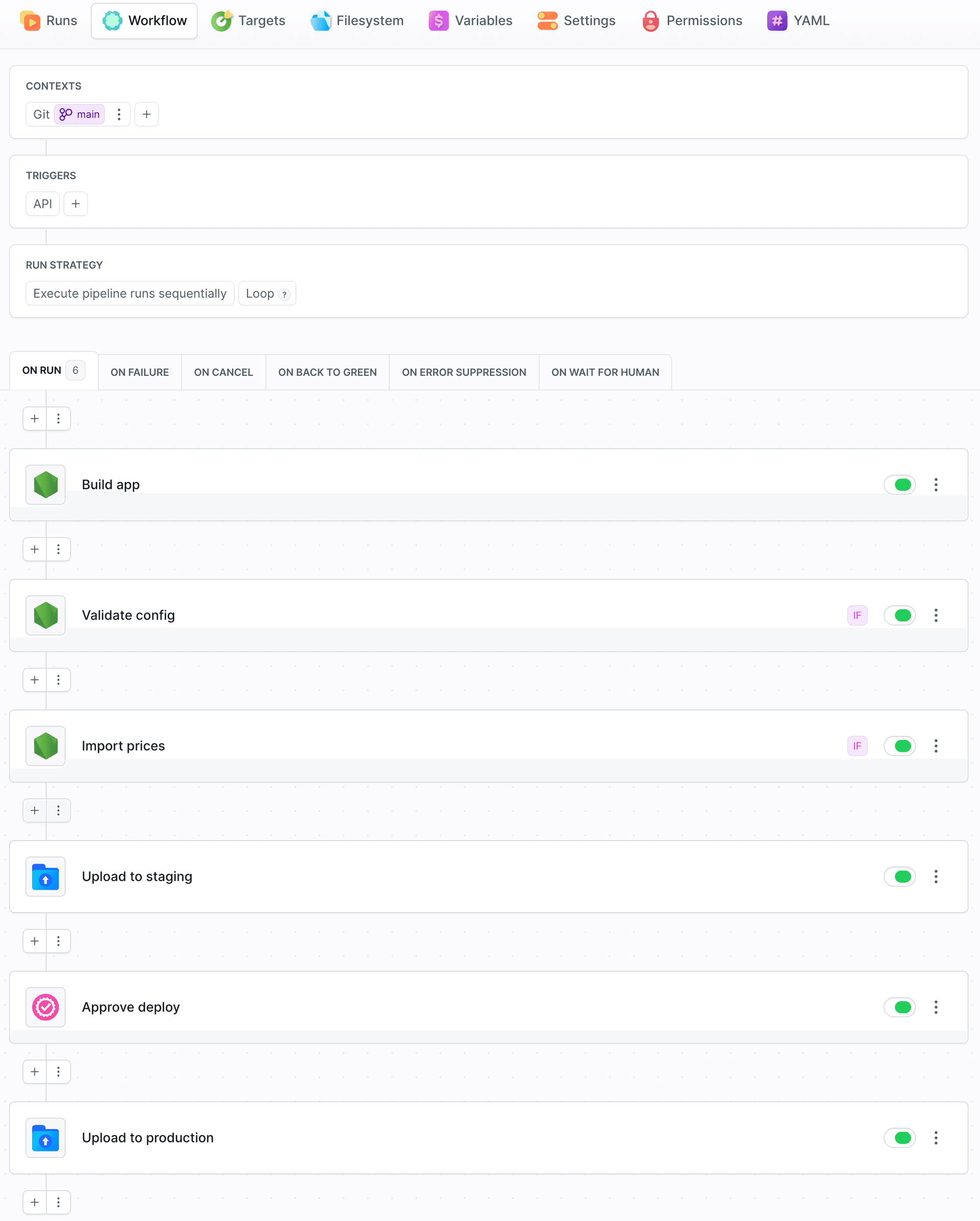
Task: Click the Validate config Node.js icon
Action: coord(46,615)
